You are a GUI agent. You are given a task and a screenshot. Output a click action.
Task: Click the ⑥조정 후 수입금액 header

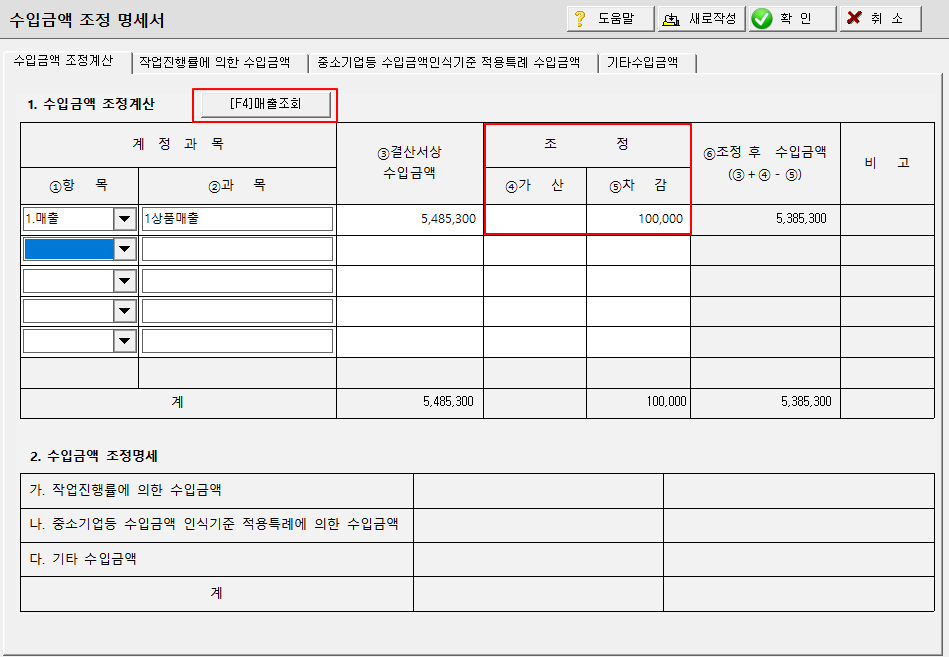pos(765,163)
